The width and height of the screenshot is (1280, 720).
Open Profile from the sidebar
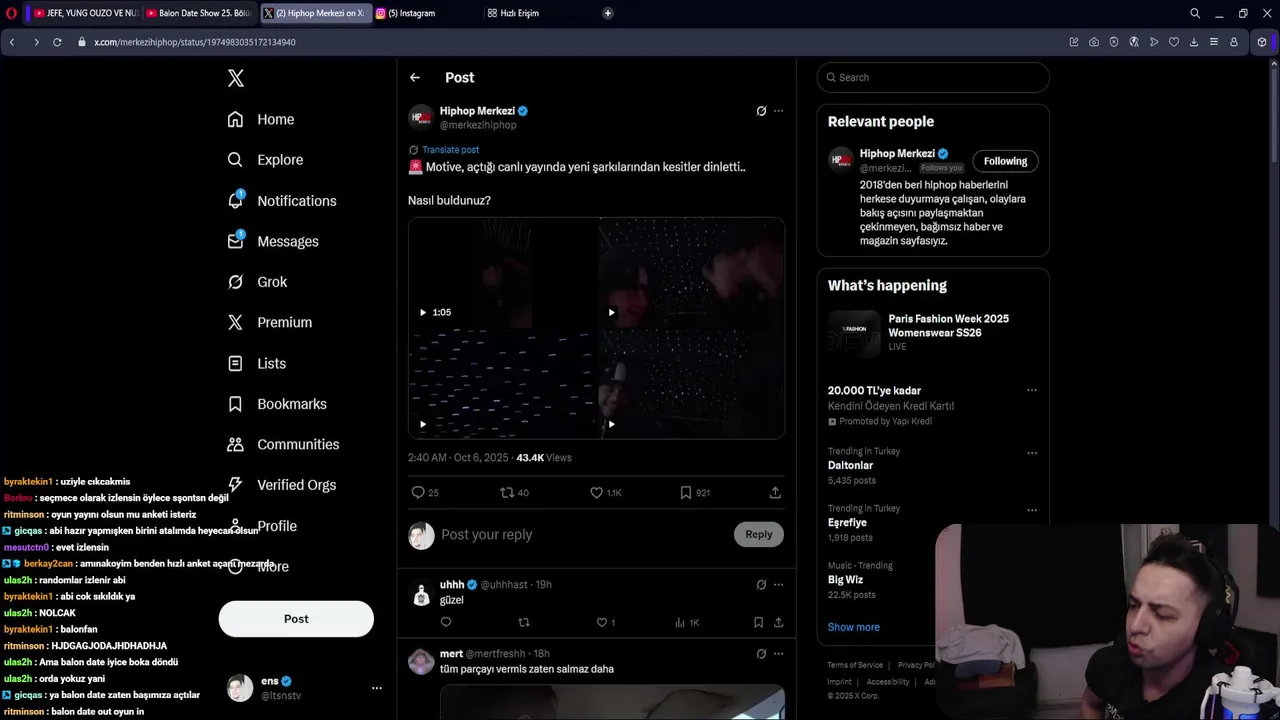coord(262,526)
